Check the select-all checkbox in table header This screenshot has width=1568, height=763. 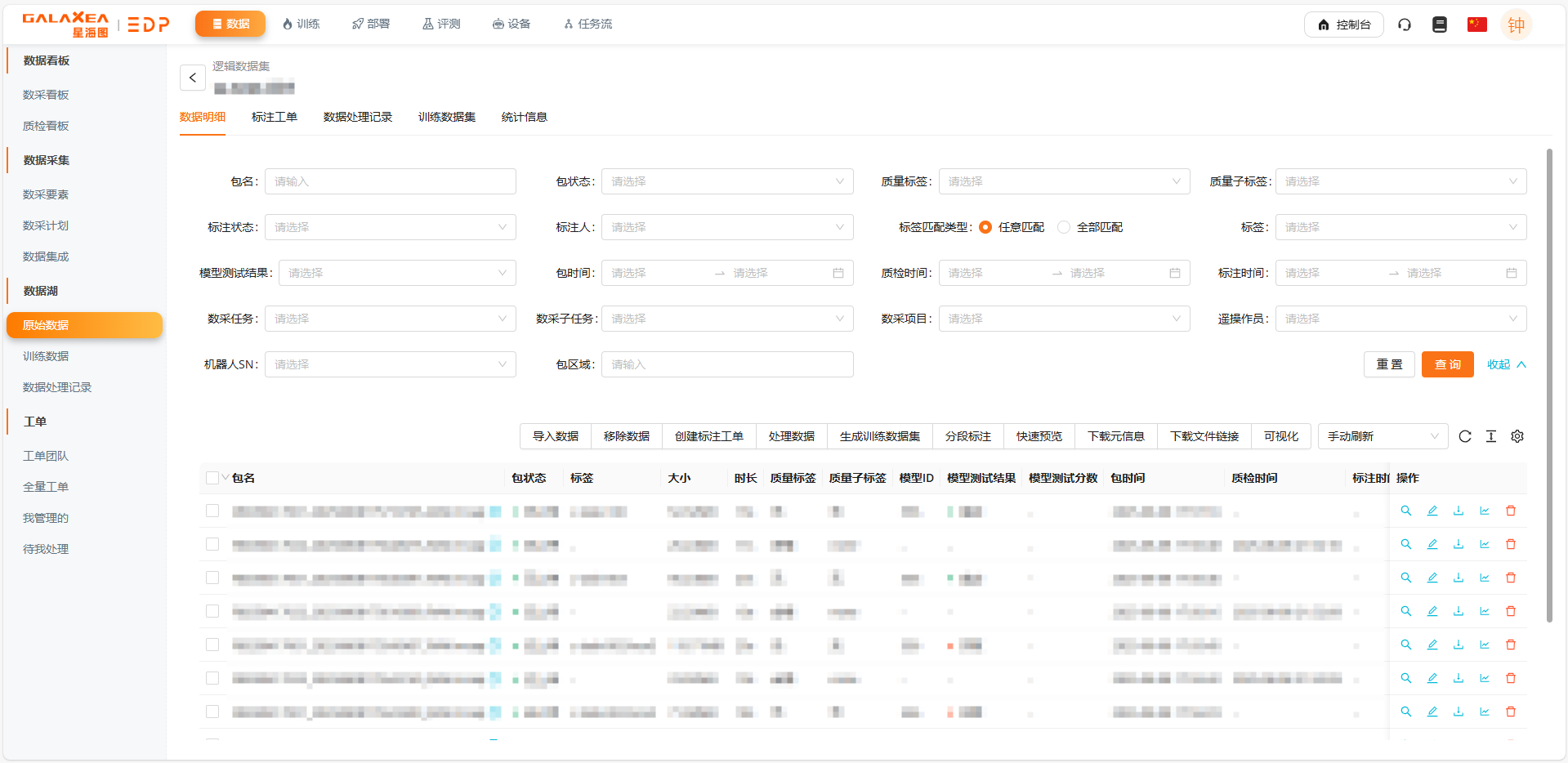coord(212,478)
